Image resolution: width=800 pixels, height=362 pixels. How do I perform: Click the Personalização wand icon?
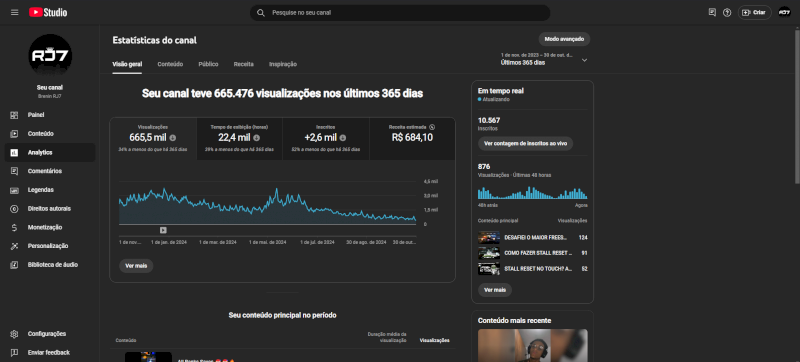pyautogui.click(x=14, y=246)
